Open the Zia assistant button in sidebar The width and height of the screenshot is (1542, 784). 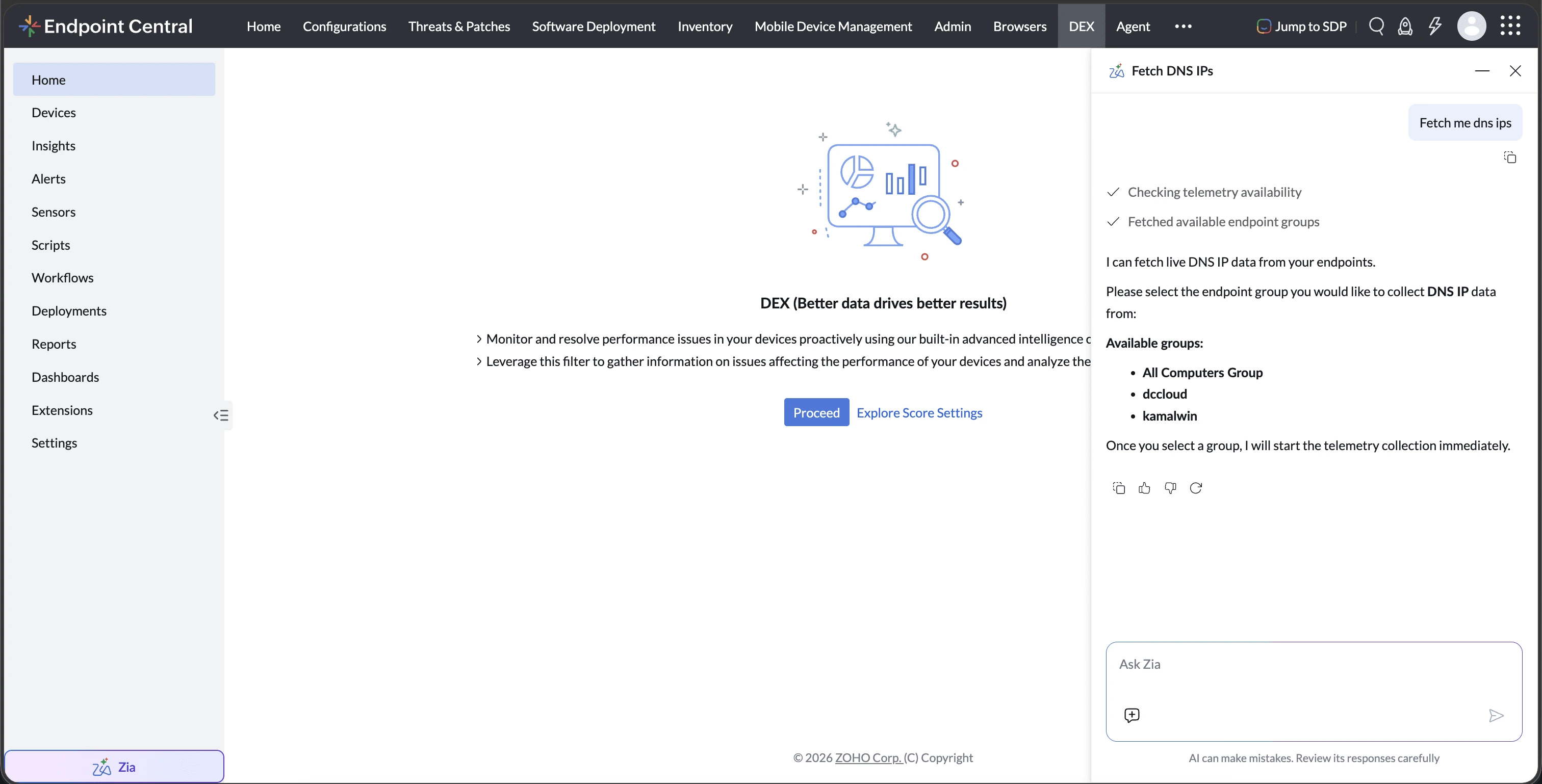114,767
